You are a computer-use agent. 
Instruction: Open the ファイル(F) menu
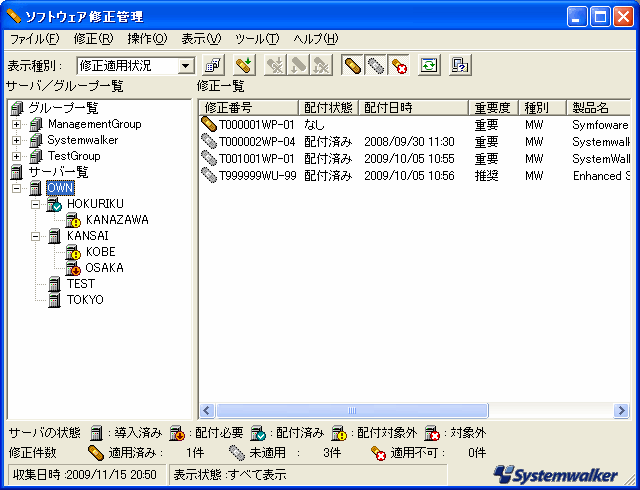(34, 39)
